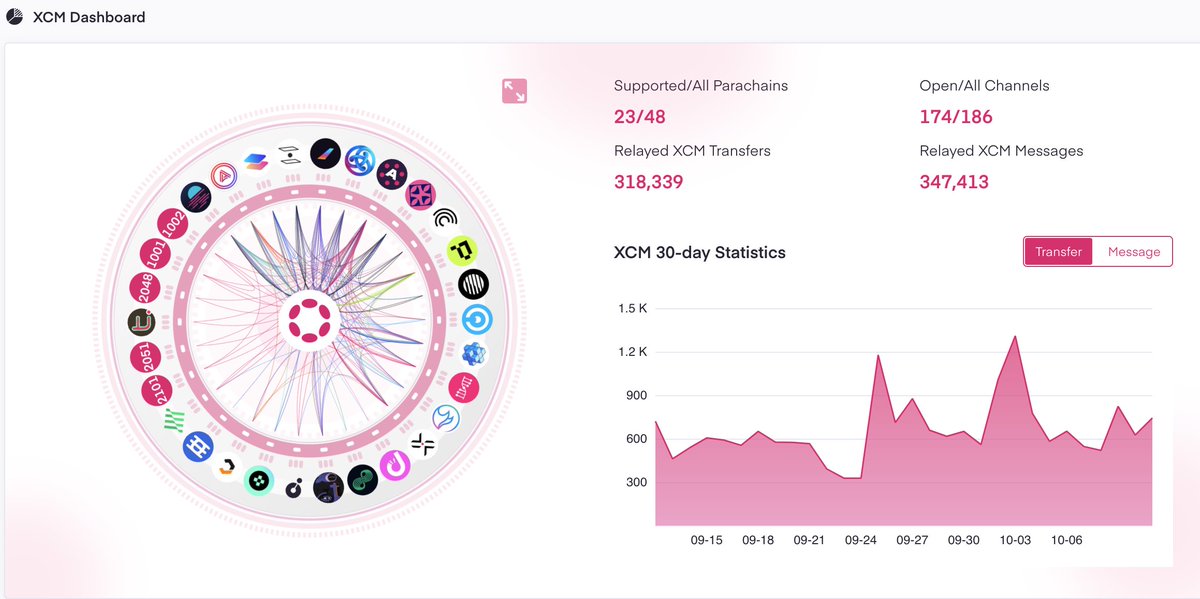Click the 09-27 date label on chart axis
The image size is (1200, 599).
click(x=912, y=540)
